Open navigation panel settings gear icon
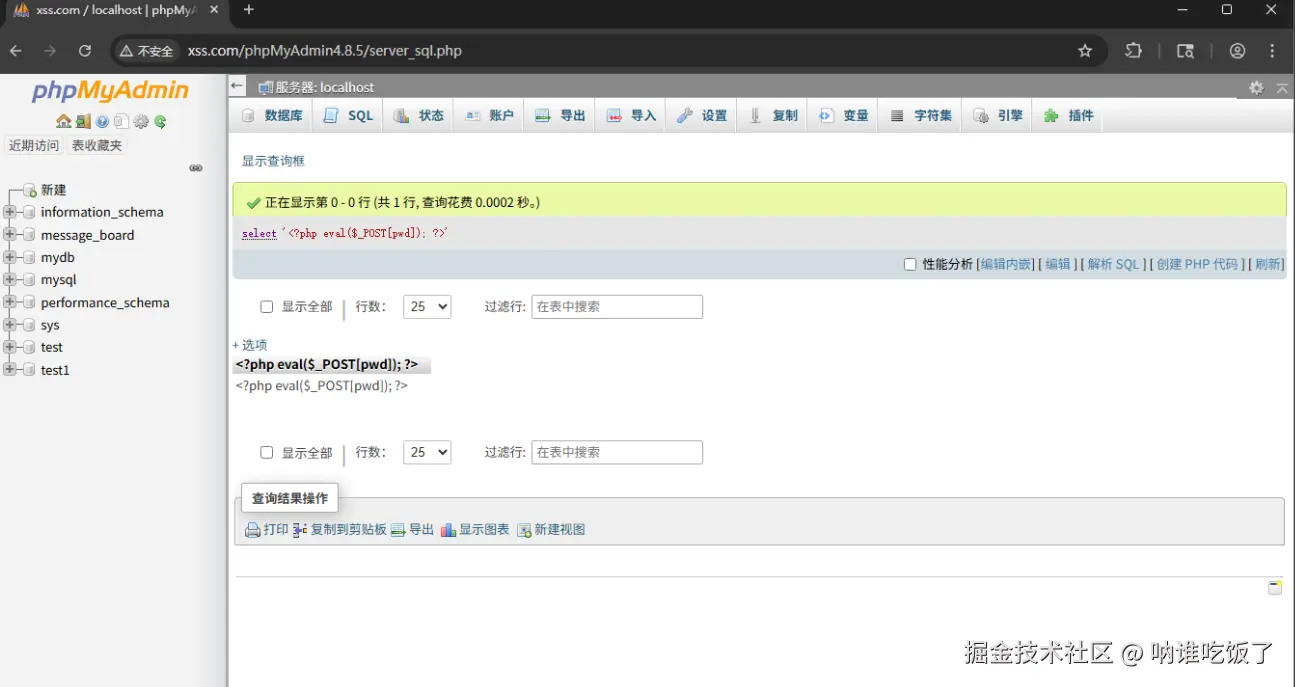The height and width of the screenshot is (687, 1295). [141, 122]
